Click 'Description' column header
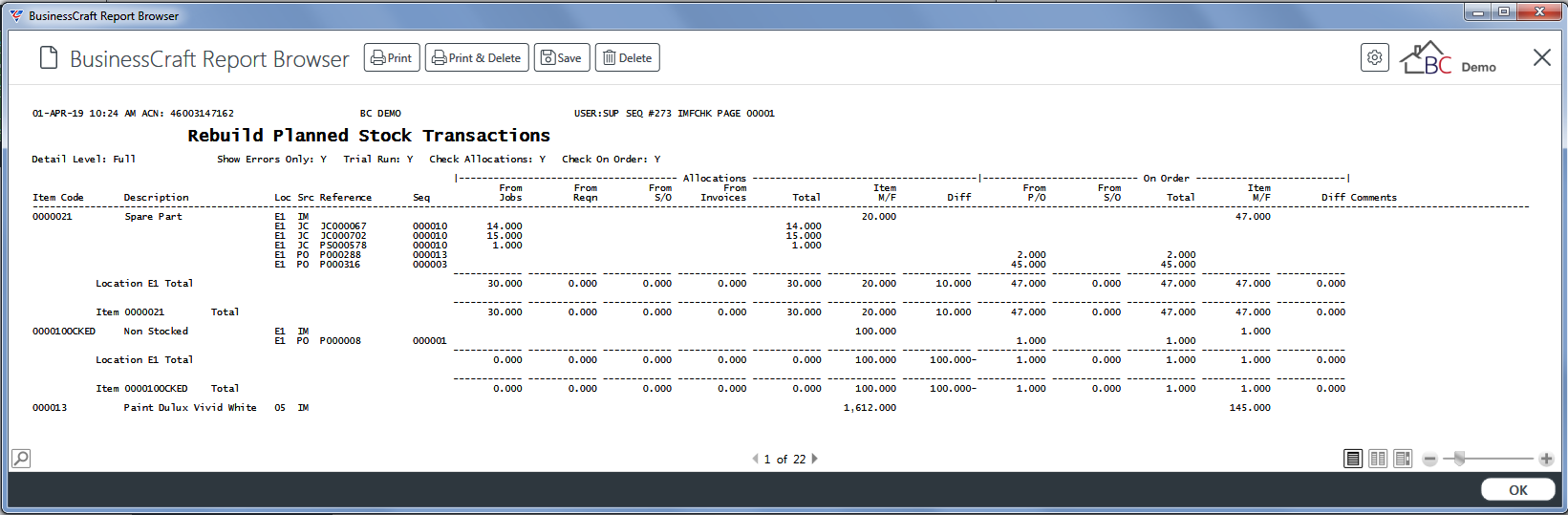Viewport: 1568px width, 515px height. tap(156, 198)
